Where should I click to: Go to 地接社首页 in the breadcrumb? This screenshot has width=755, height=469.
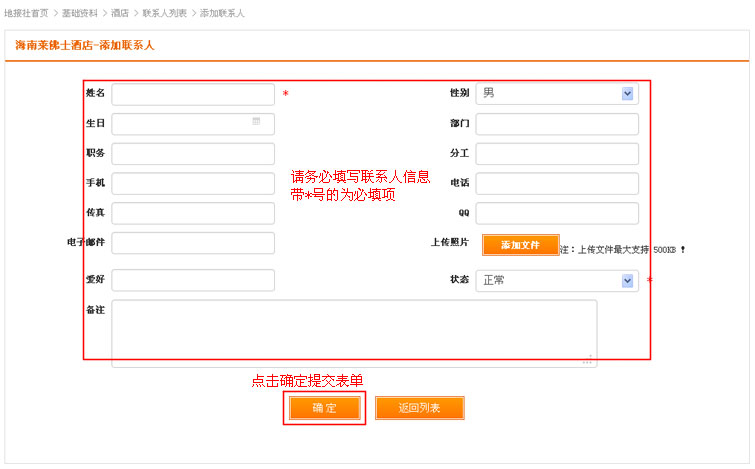point(26,13)
